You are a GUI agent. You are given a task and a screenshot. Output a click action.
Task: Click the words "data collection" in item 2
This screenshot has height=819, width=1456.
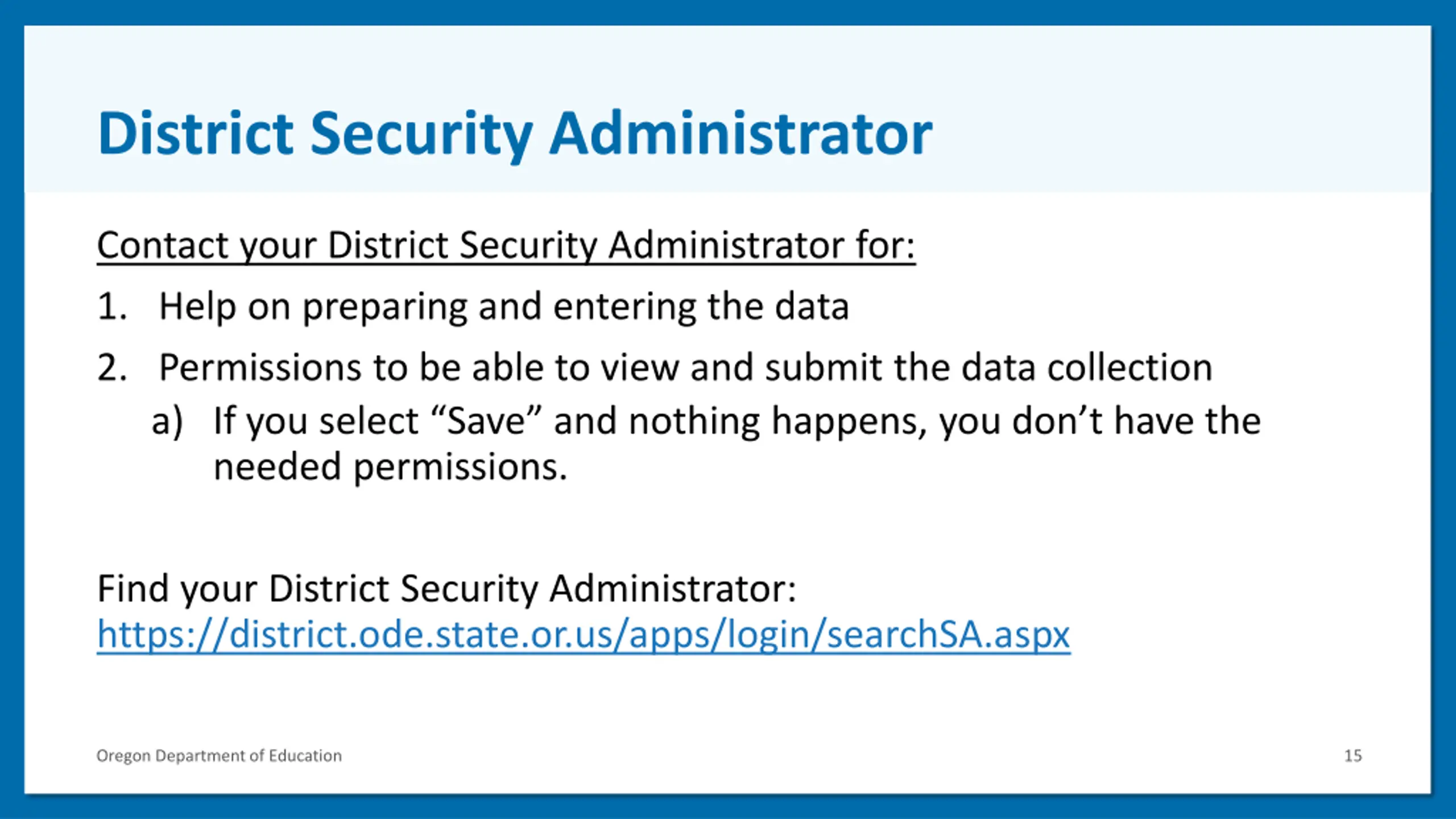click(1086, 368)
